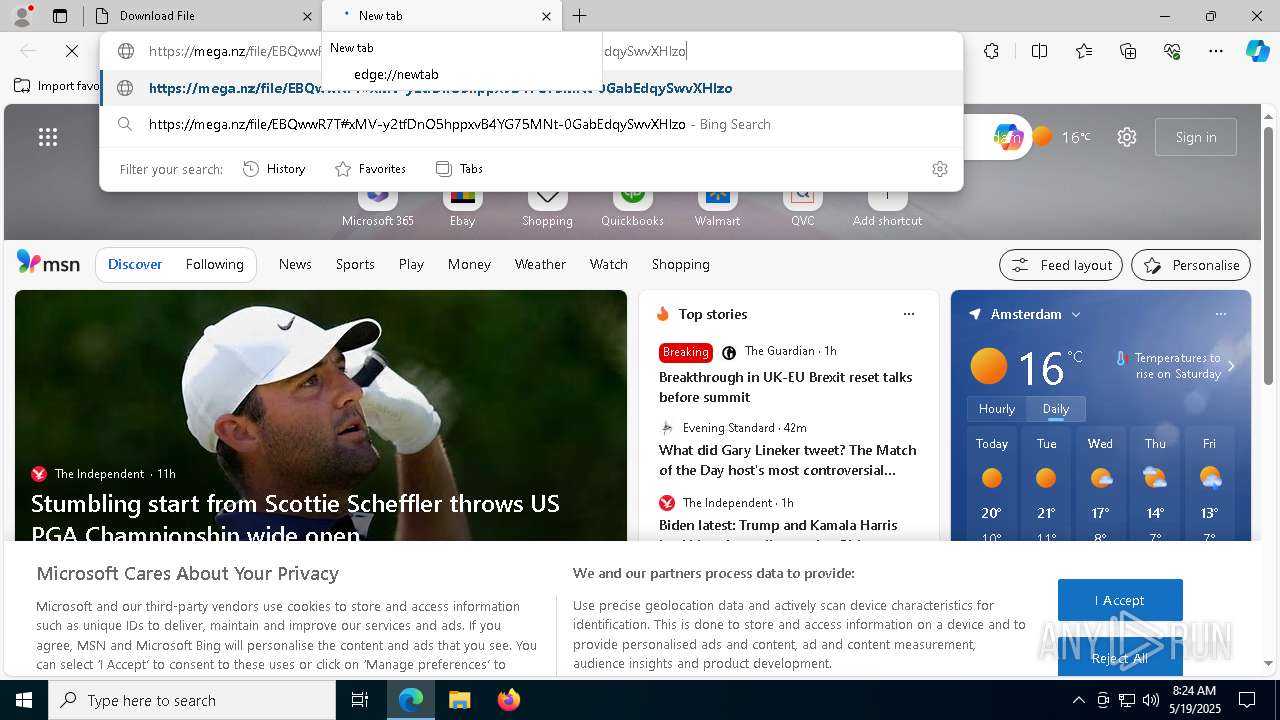Viewport: 1280px width, 720px height.
Task: Choose the mega.nz URL suggestion
Action: [x=530, y=88]
